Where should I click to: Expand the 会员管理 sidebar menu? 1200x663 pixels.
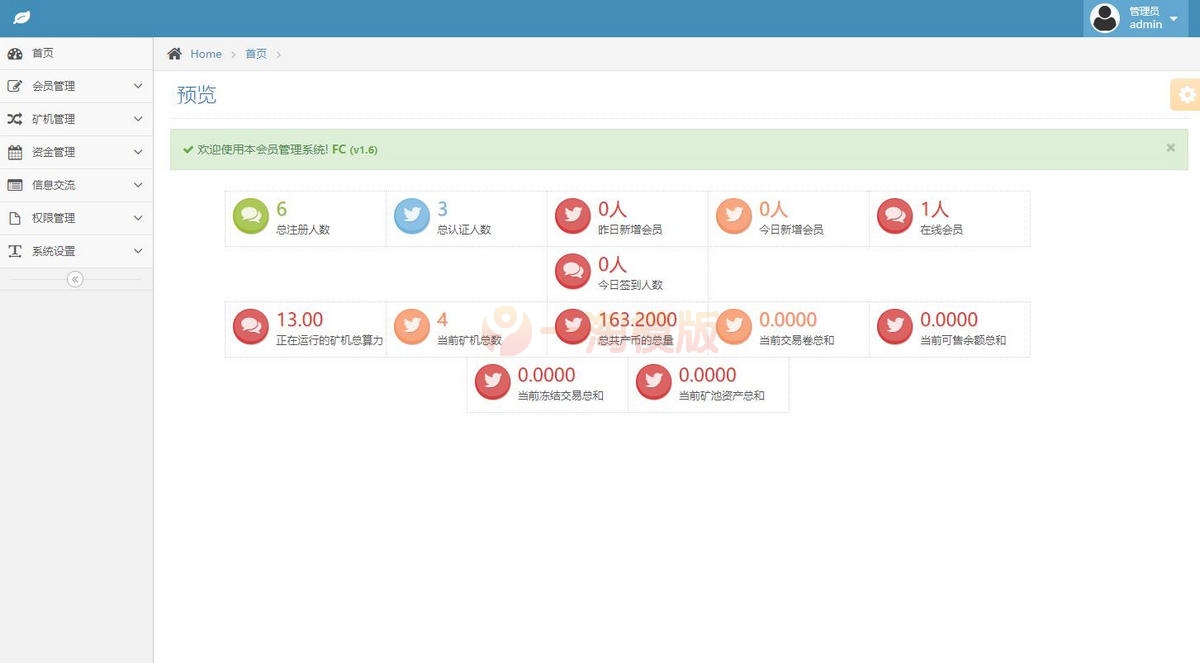76,86
